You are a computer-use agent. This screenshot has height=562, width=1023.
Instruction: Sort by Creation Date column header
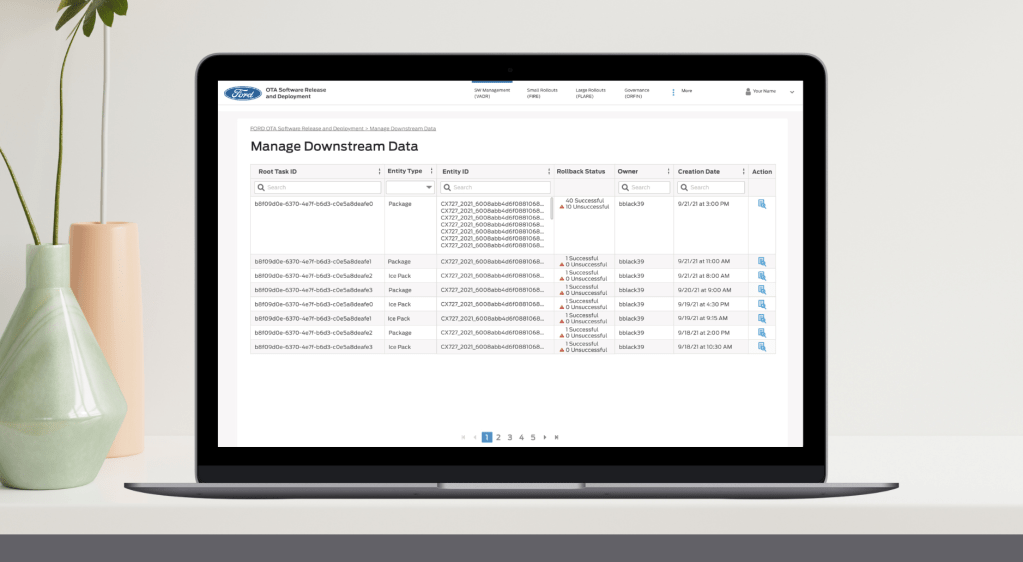699,172
